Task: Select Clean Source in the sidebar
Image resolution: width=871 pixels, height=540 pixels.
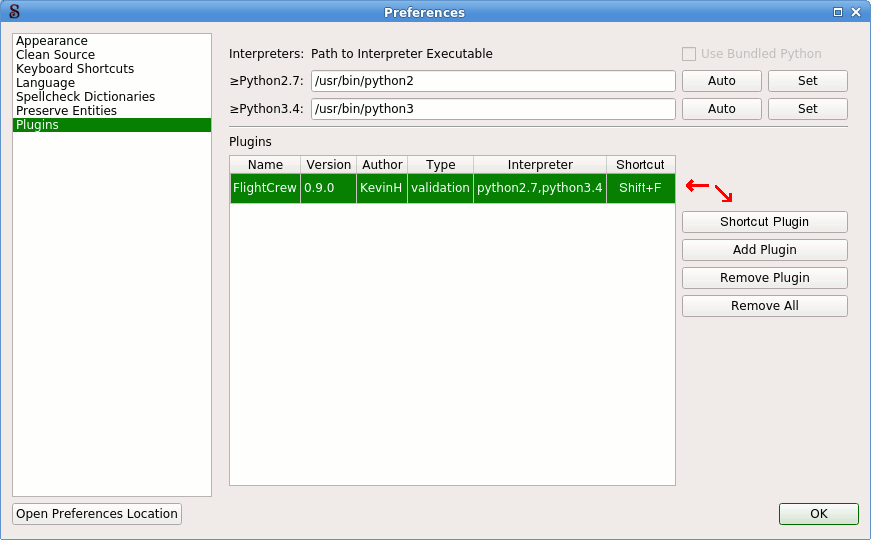Action: click(112, 54)
